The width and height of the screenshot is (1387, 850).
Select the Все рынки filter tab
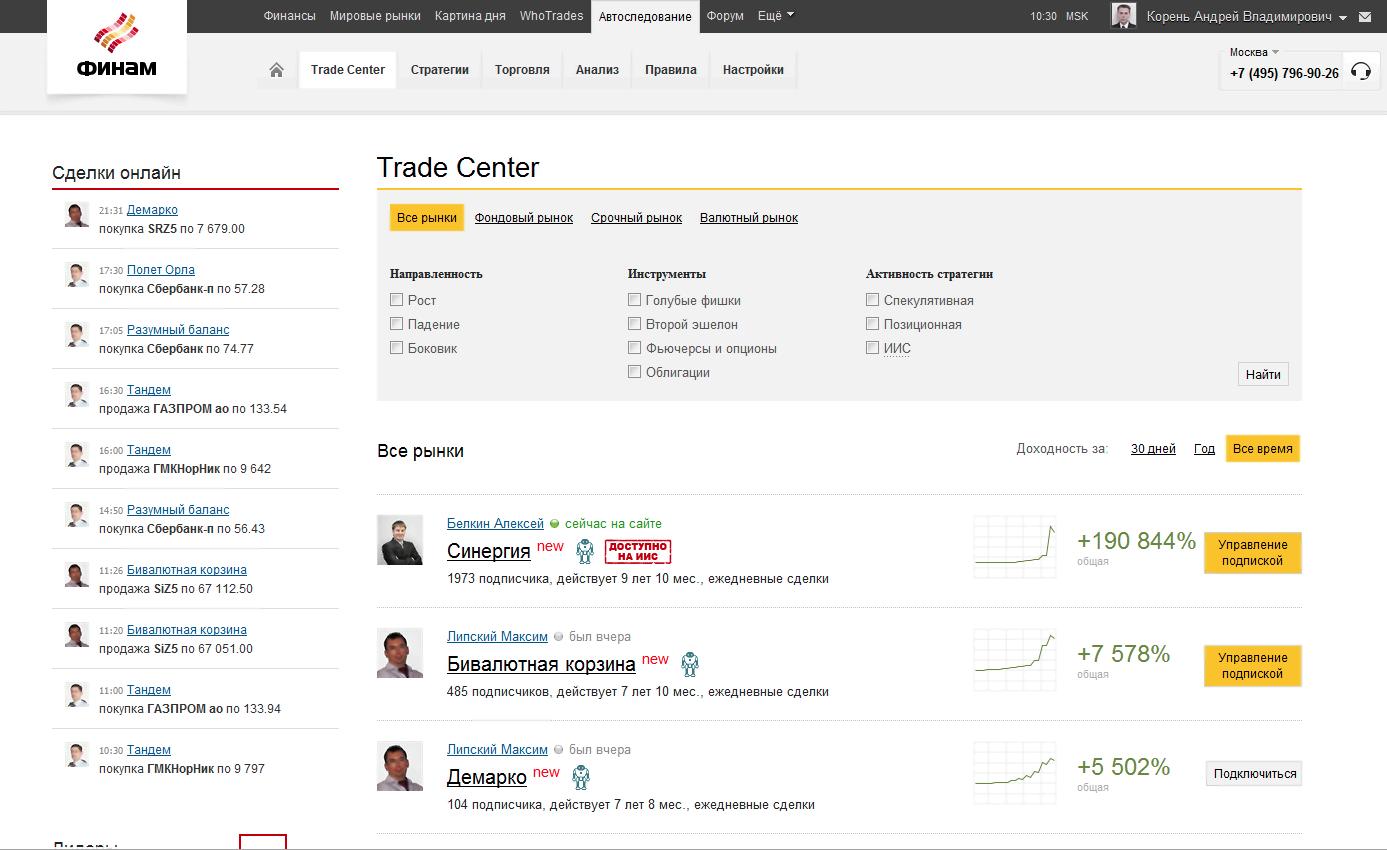427,218
